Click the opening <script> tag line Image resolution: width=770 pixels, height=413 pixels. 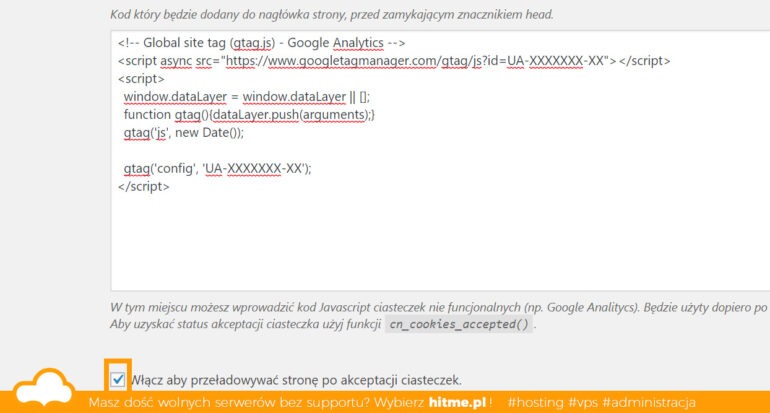tap(141, 79)
